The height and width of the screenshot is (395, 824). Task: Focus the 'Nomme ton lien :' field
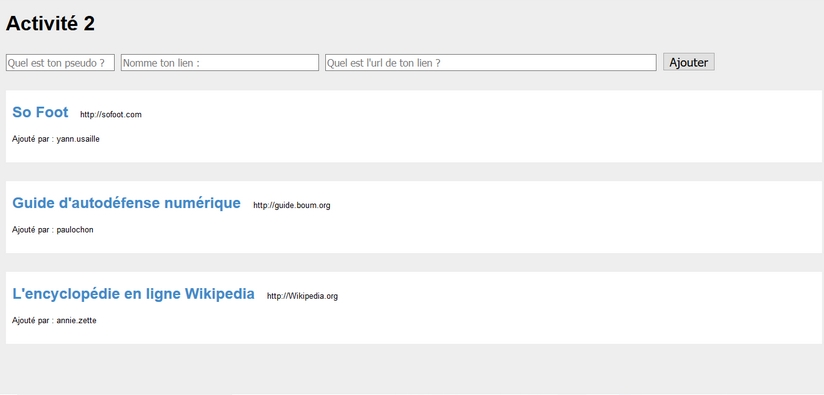point(220,63)
